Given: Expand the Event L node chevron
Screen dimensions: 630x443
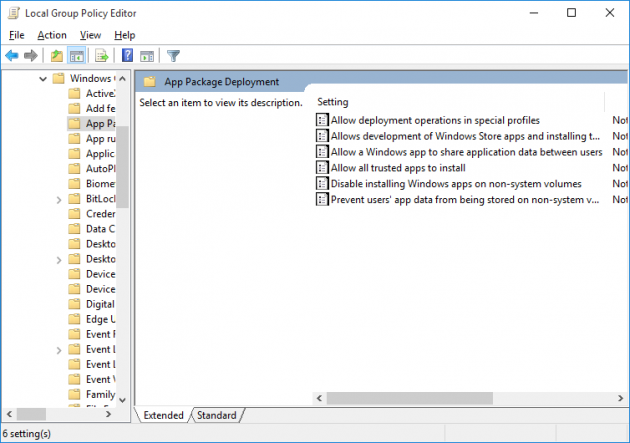Looking at the screenshot, I should (59, 350).
